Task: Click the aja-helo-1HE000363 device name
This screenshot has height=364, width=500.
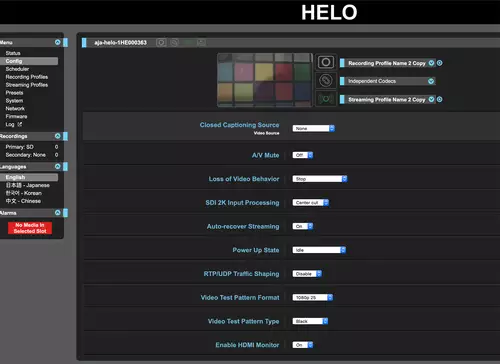Action: (x=120, y=43)
